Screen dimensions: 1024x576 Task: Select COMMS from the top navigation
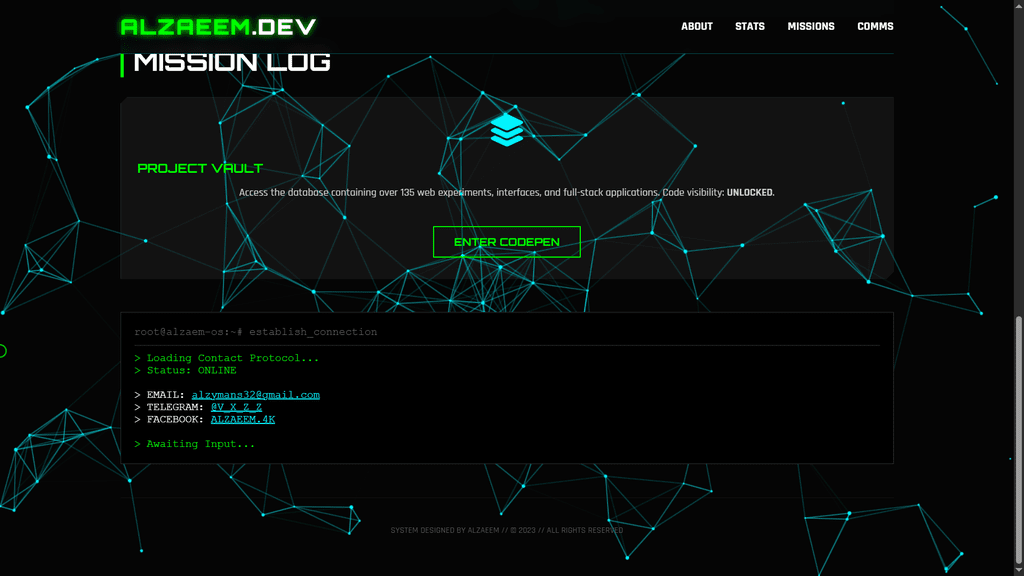[x=875, y=27]
